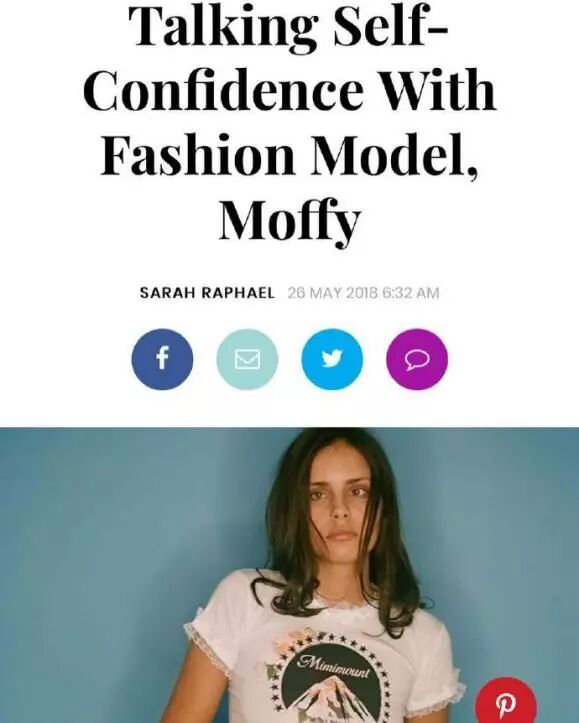
Task: Click the "RAPHAEL" surname in byline
Action: [x=238, y=293]
